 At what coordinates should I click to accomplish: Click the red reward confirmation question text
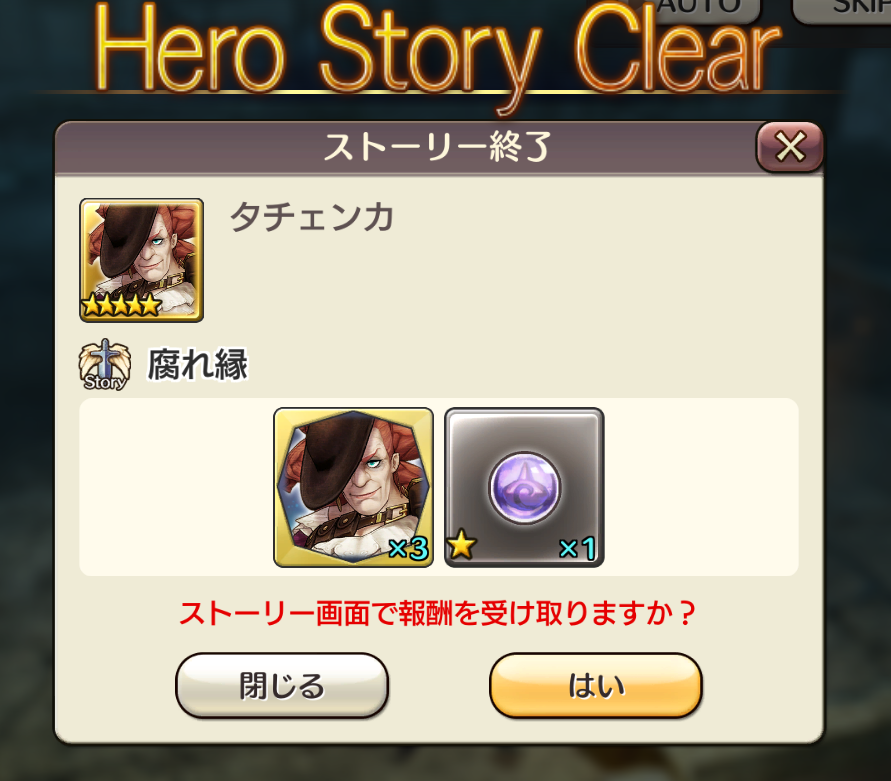437,613
